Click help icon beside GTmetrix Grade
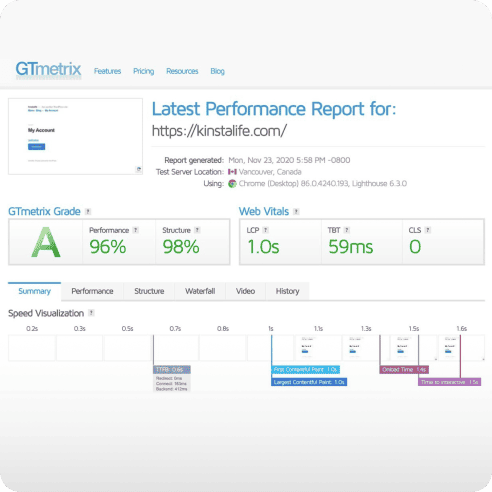Viewport: 492px width, 492px height. (x=88, y=211)
